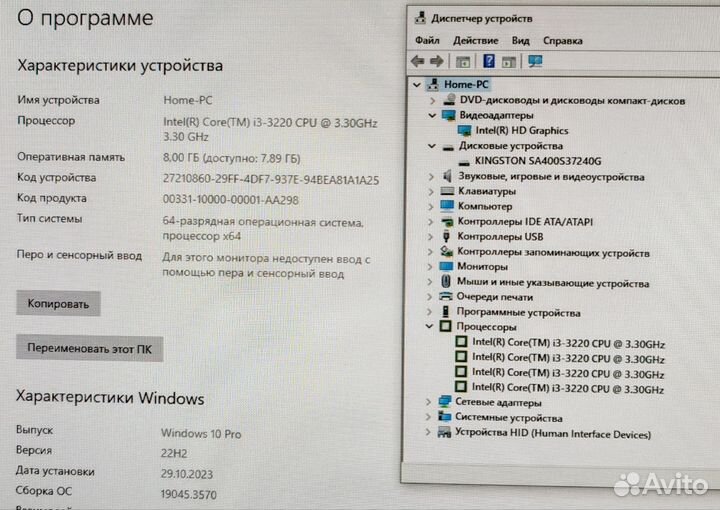Click the mouse icon of Мыши category
Viewport: 720px width, 510px height.
pyautogui.click(x=445, y=281)
